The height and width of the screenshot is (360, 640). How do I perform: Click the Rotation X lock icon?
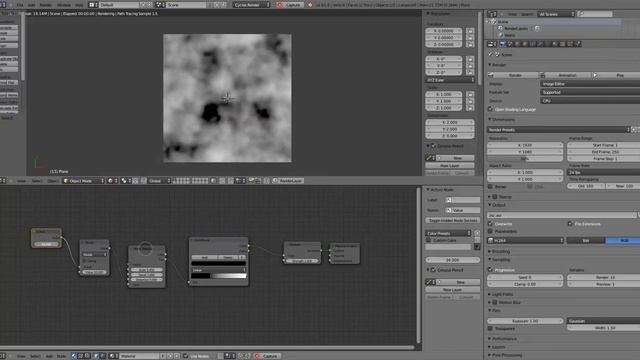click(x=470, y=59)
